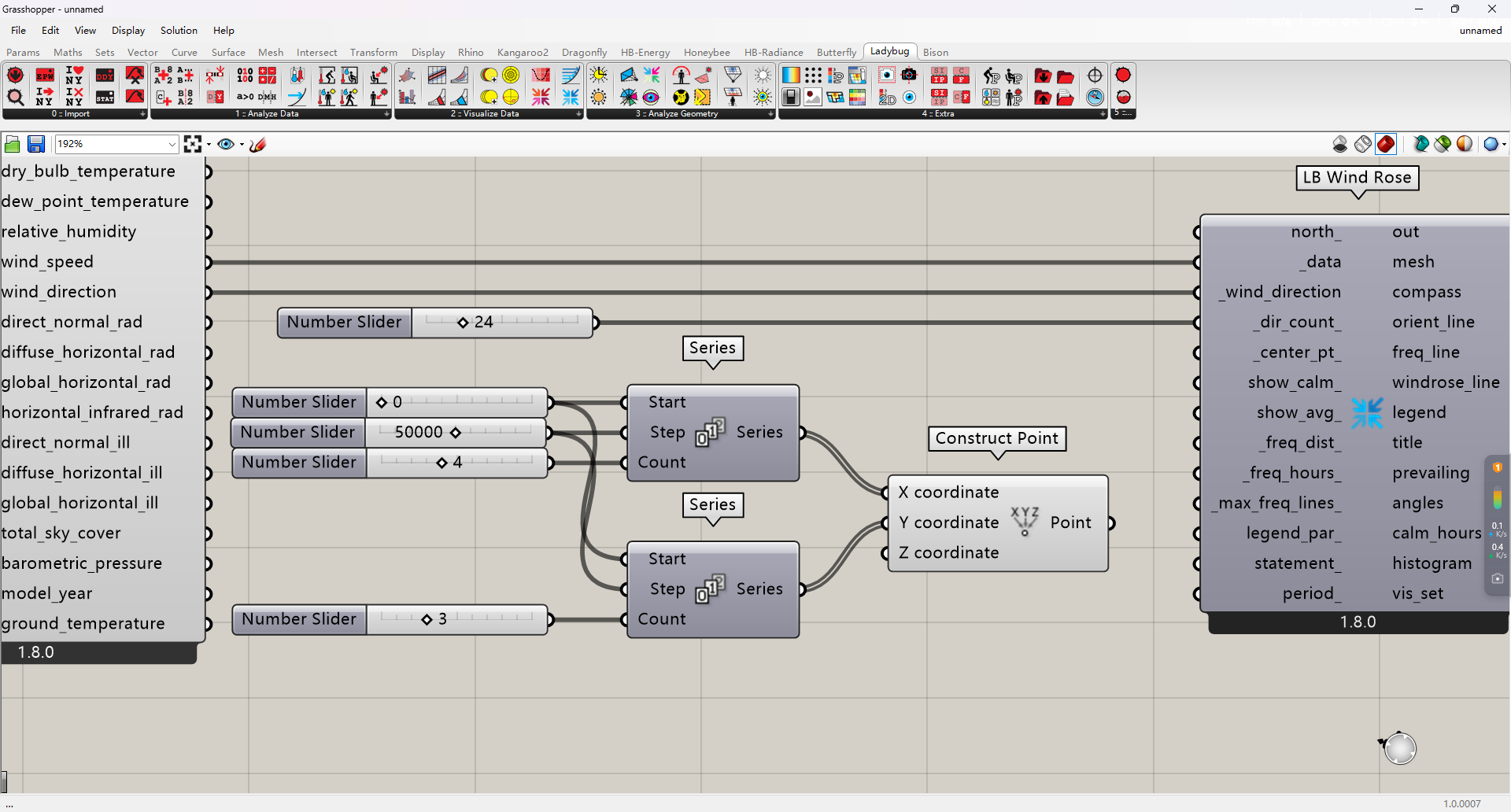The height and width of the screenshot is (812, 1511).
Task: Open the dropdown arrow beside the eye icon
Action: pyautogui.click(x=242, y=144)
